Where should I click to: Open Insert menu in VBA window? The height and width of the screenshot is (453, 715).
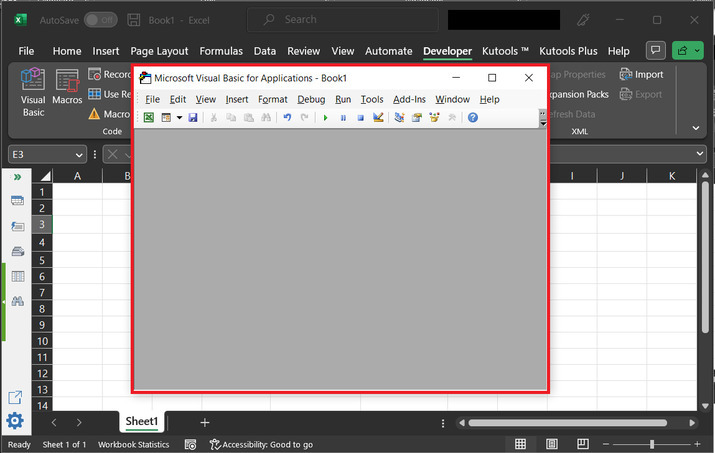(x=237, y=99)
